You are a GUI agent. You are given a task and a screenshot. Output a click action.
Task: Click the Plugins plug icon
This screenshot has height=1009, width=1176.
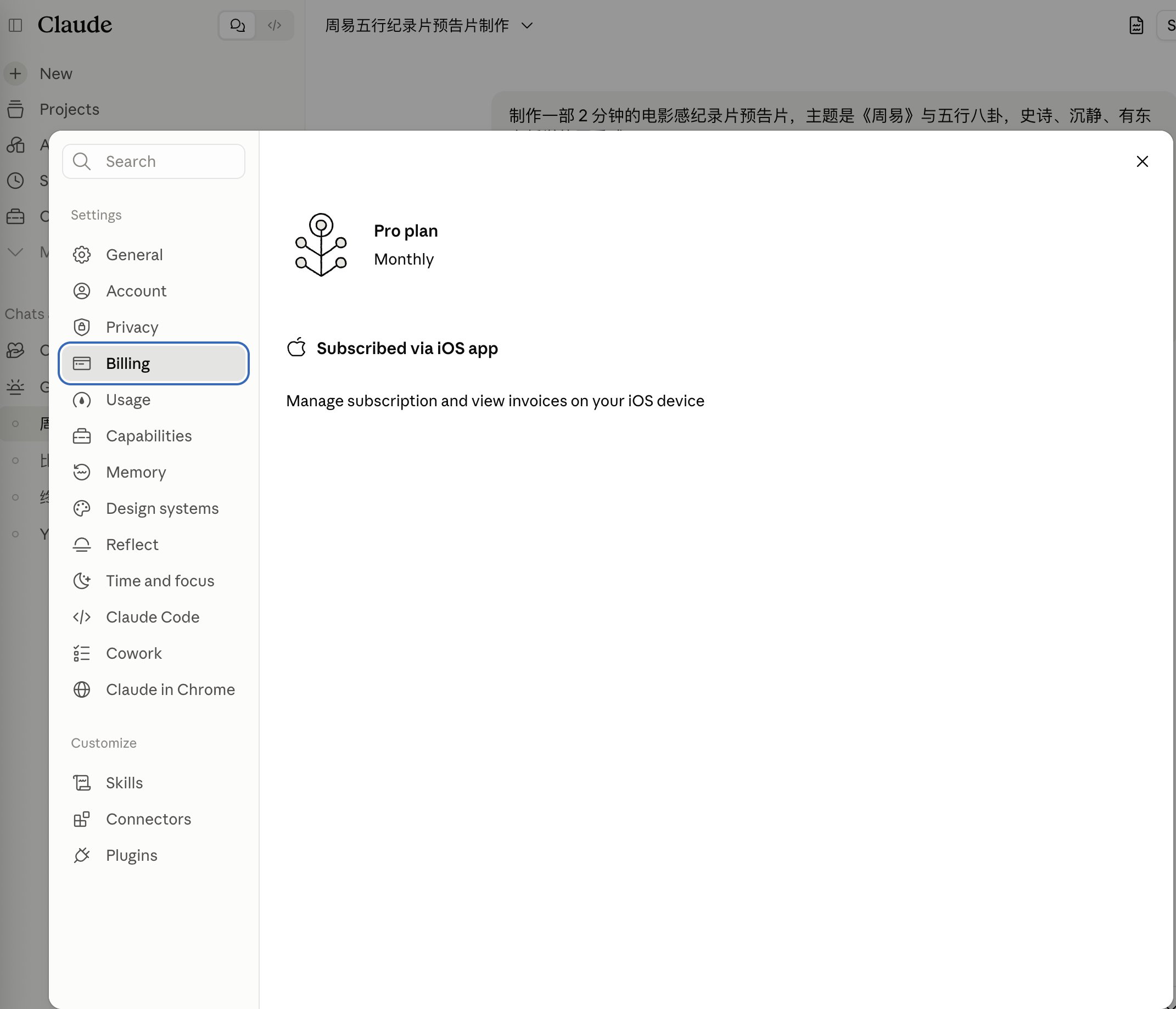(x=82, y=855)
